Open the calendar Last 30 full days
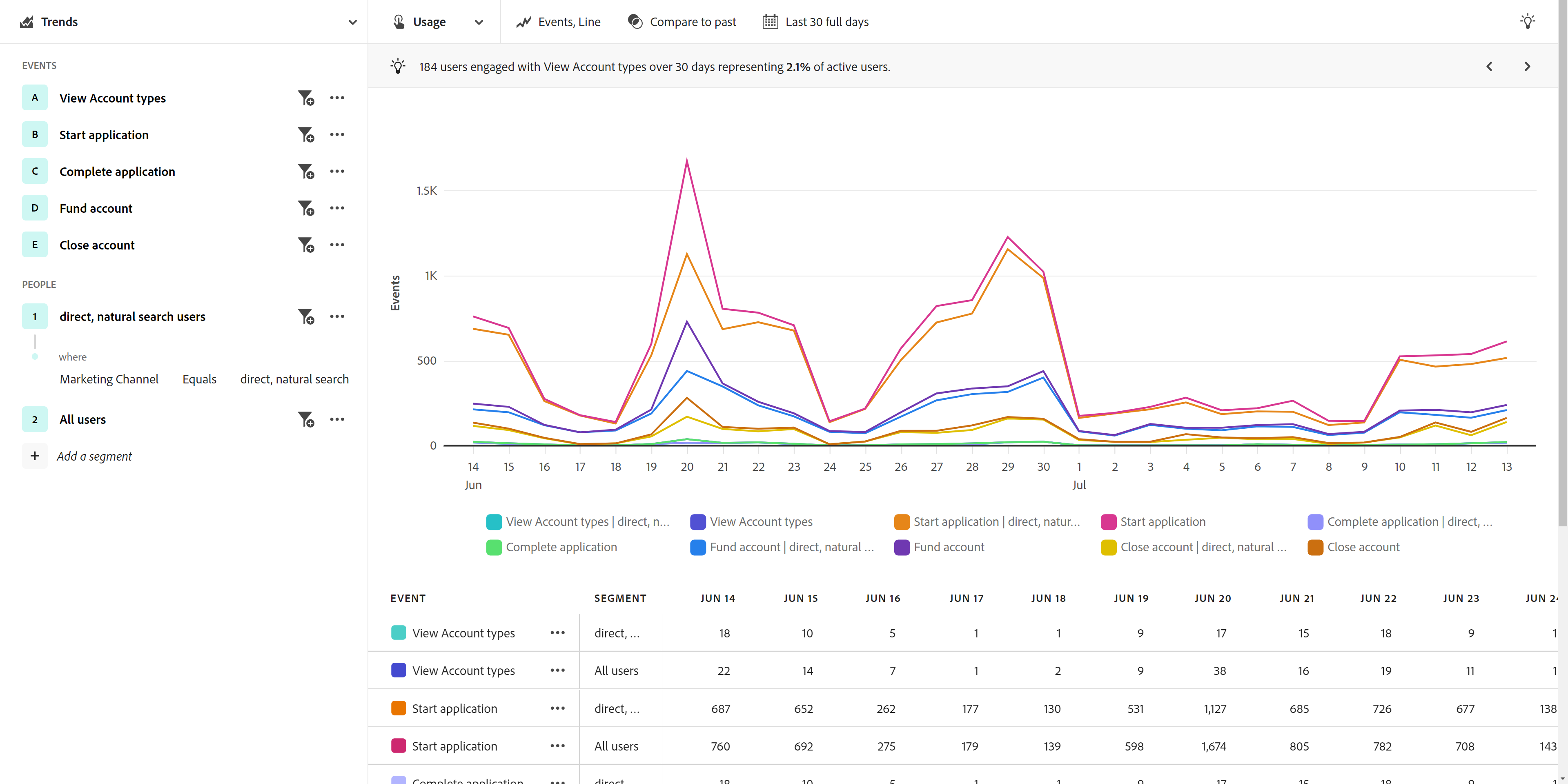 point(815,22)
